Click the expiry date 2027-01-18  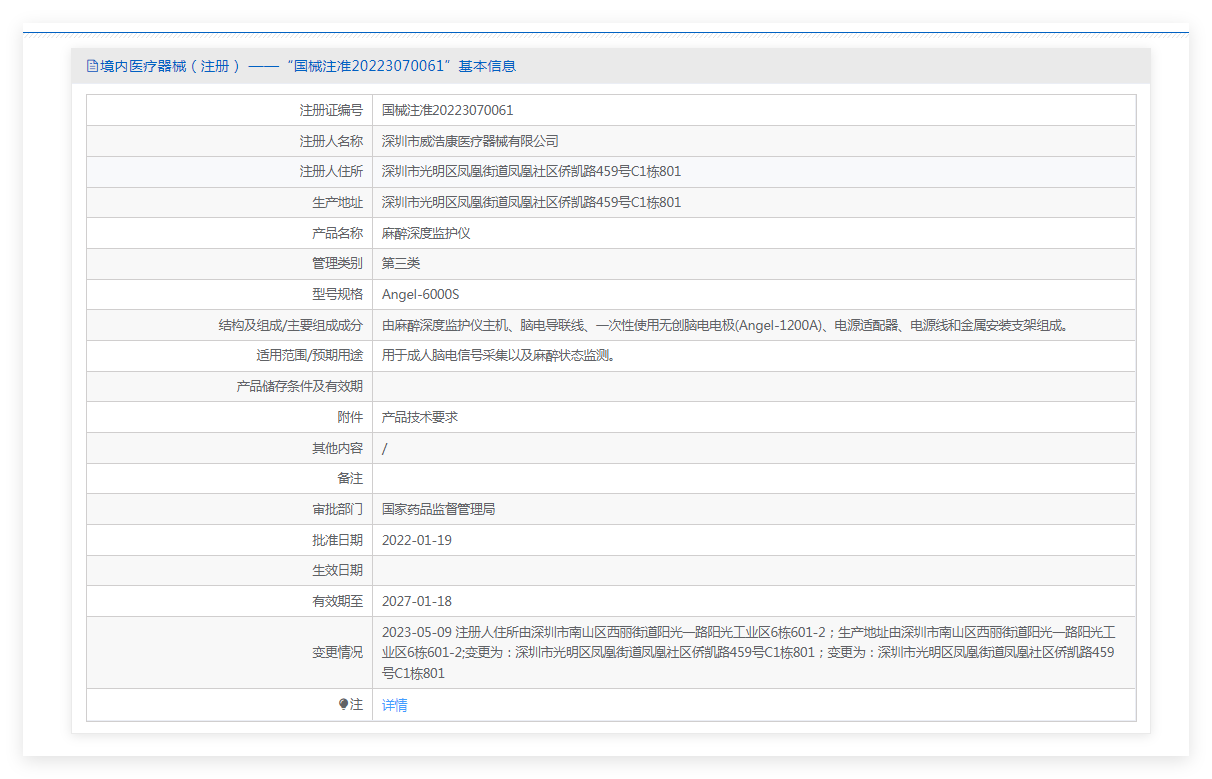click(416, 601)
